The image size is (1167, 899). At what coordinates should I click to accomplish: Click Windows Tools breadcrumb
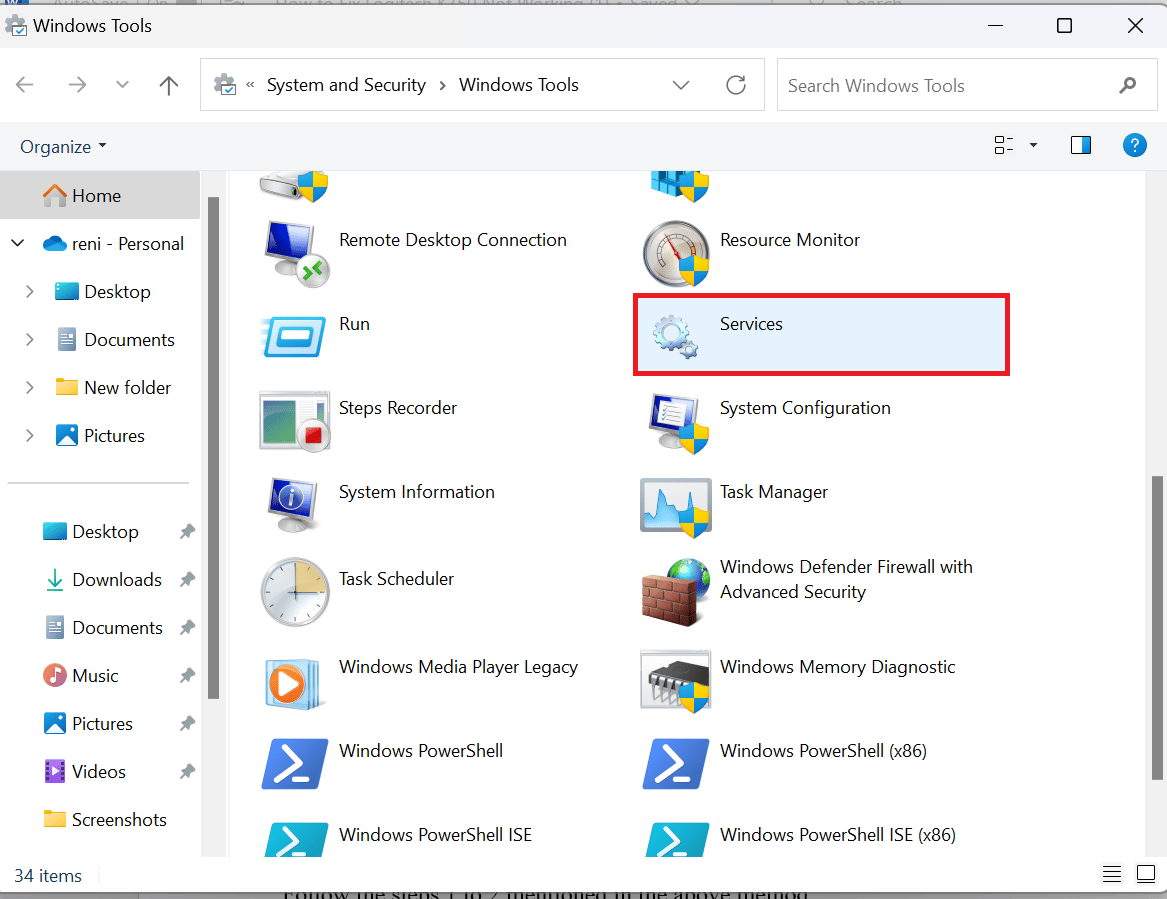[519, 85]
